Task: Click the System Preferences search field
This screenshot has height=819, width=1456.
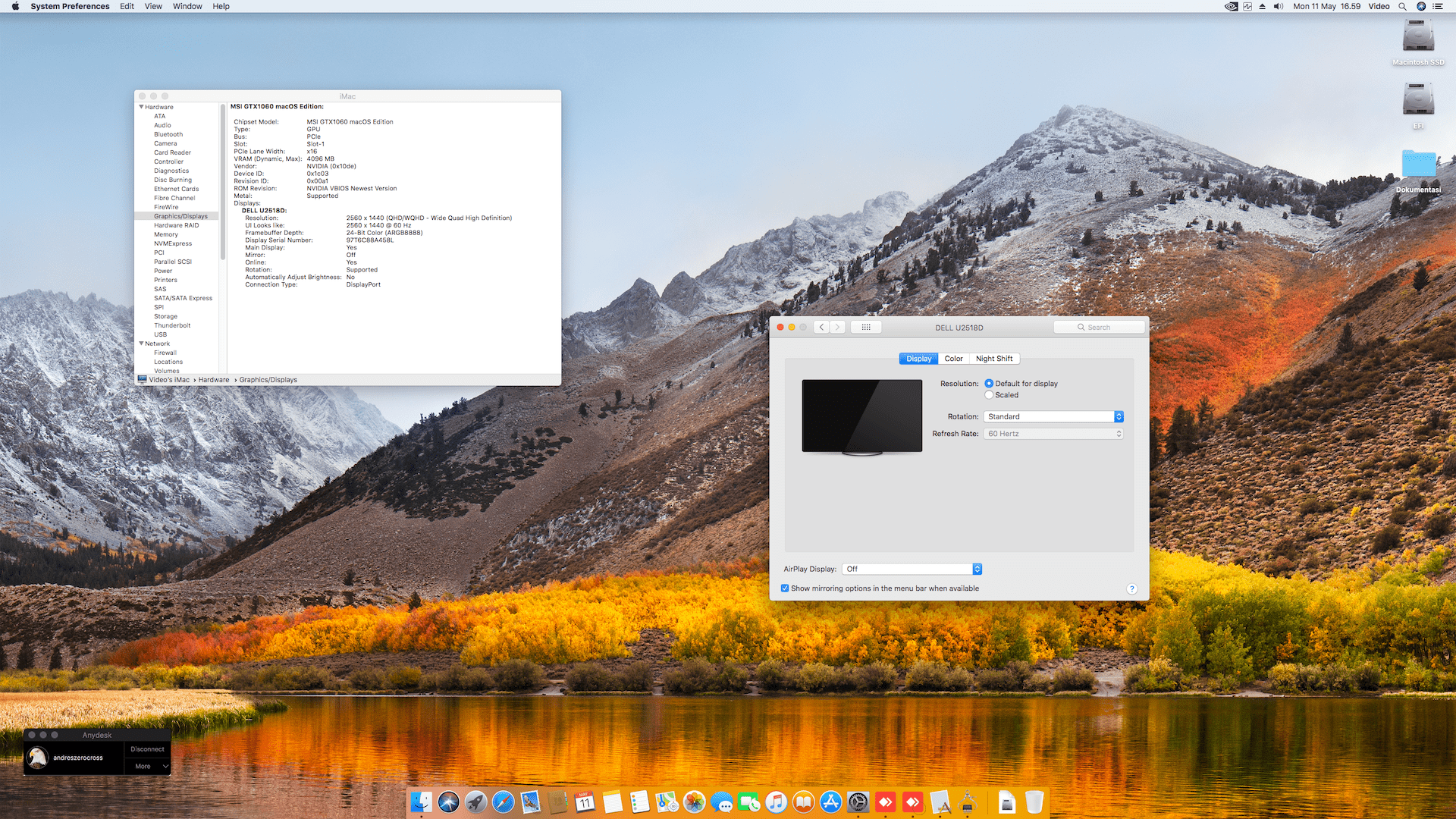Action: tap(1099, 327)
